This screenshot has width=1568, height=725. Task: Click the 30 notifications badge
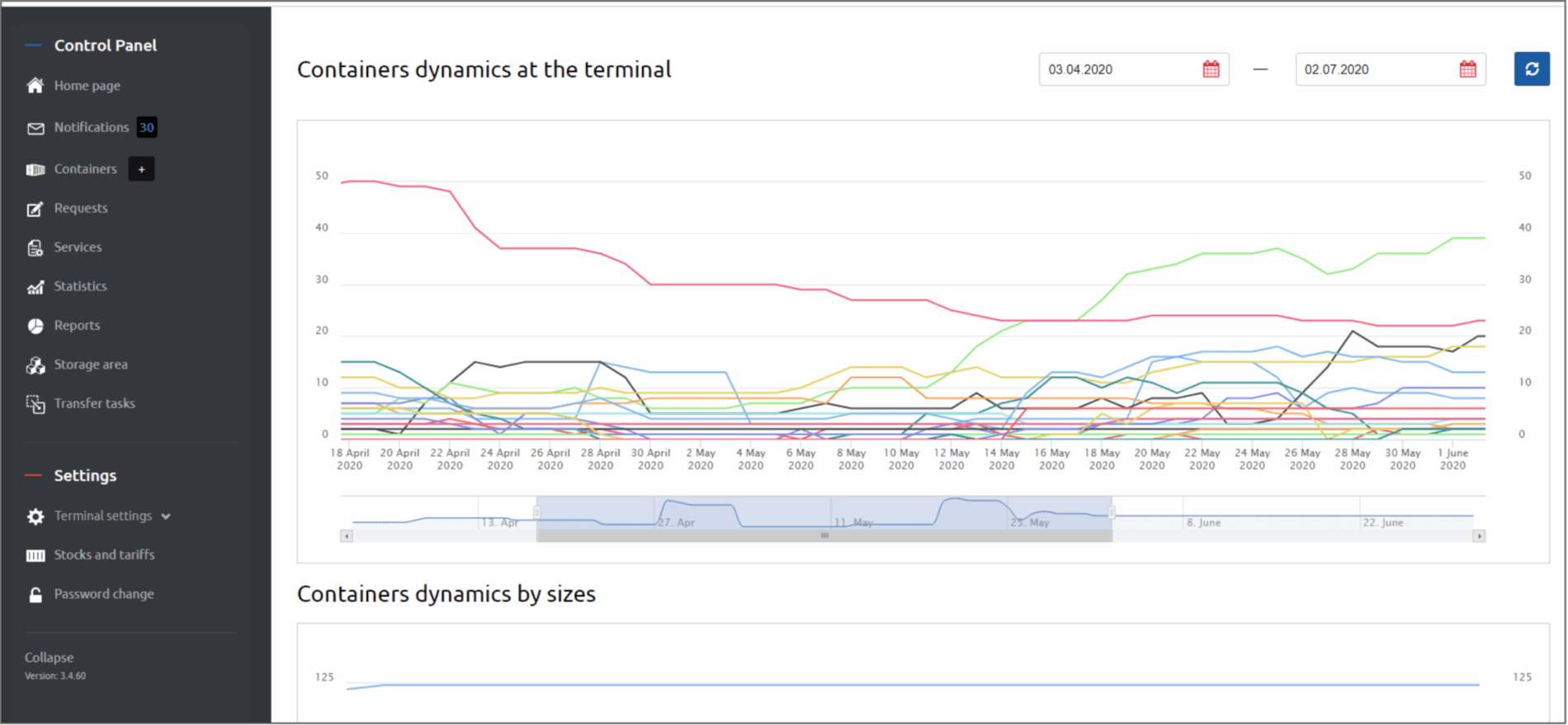coord(147,128)
